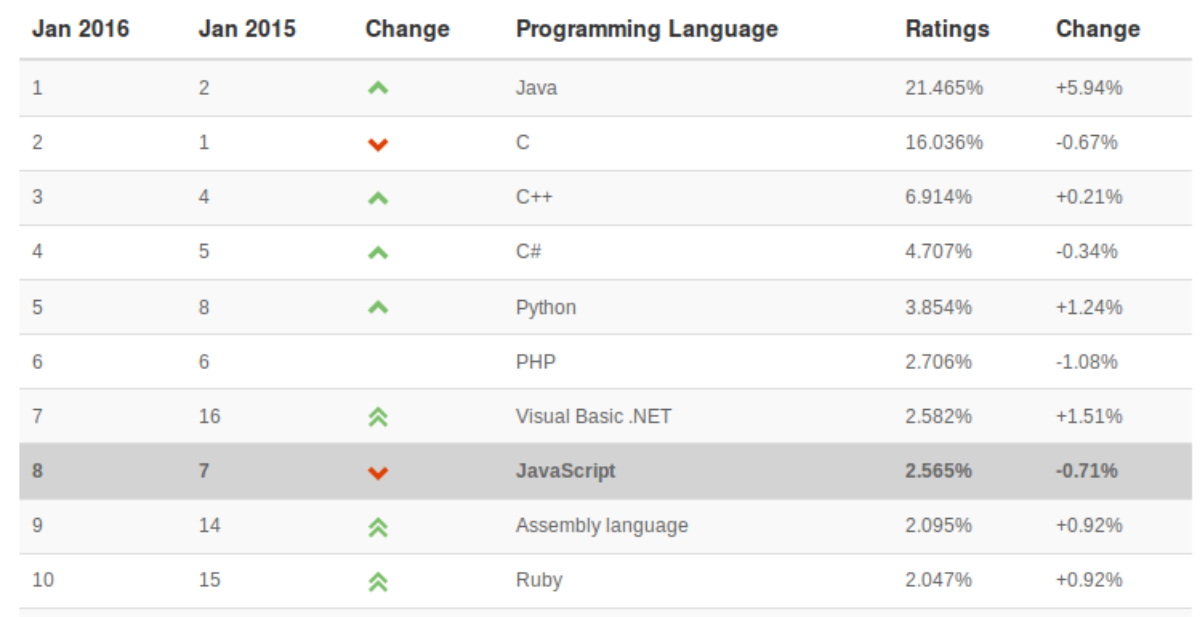The width and height of the screenshot is (1200, 617).
Task: Select the highlighted JavaScript row name
Action: tap(565, 471)
